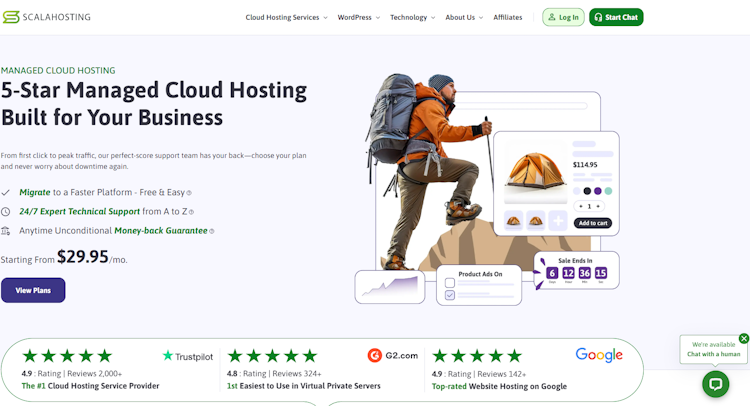Click the Google logo
750x406 pixels.
tap(599, 355)
